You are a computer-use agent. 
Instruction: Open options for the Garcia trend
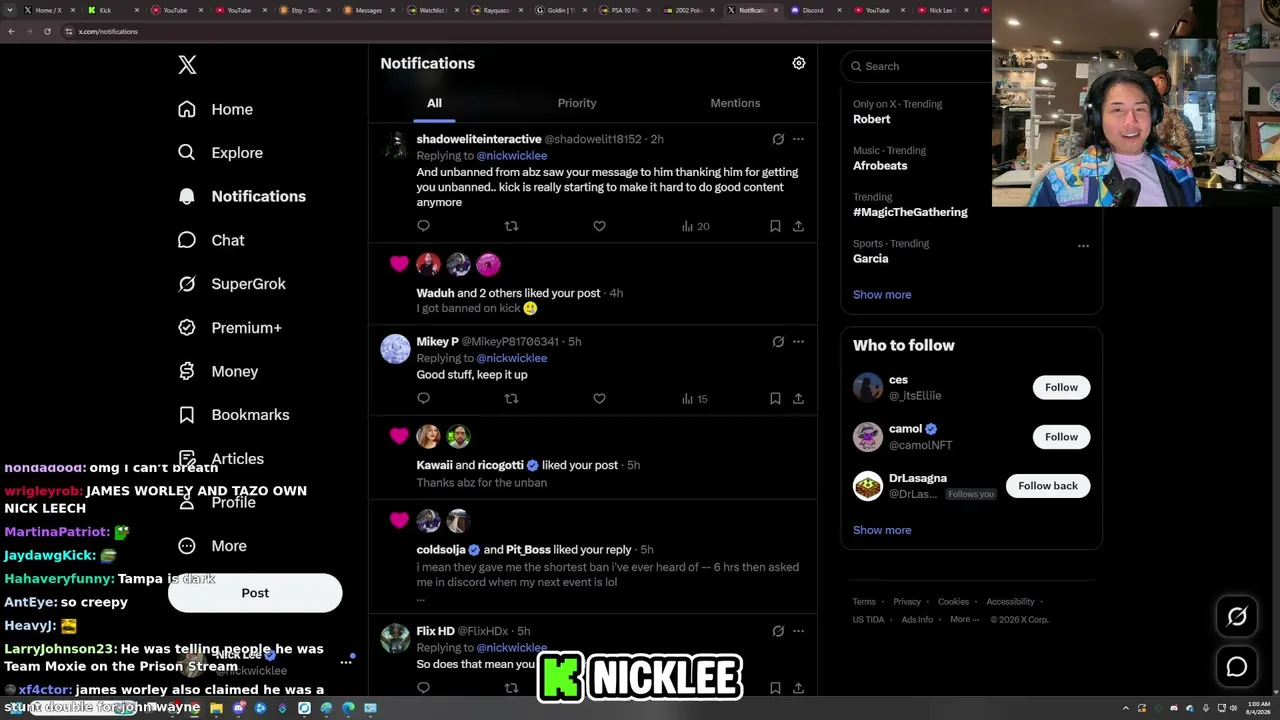click(1083, 245)
